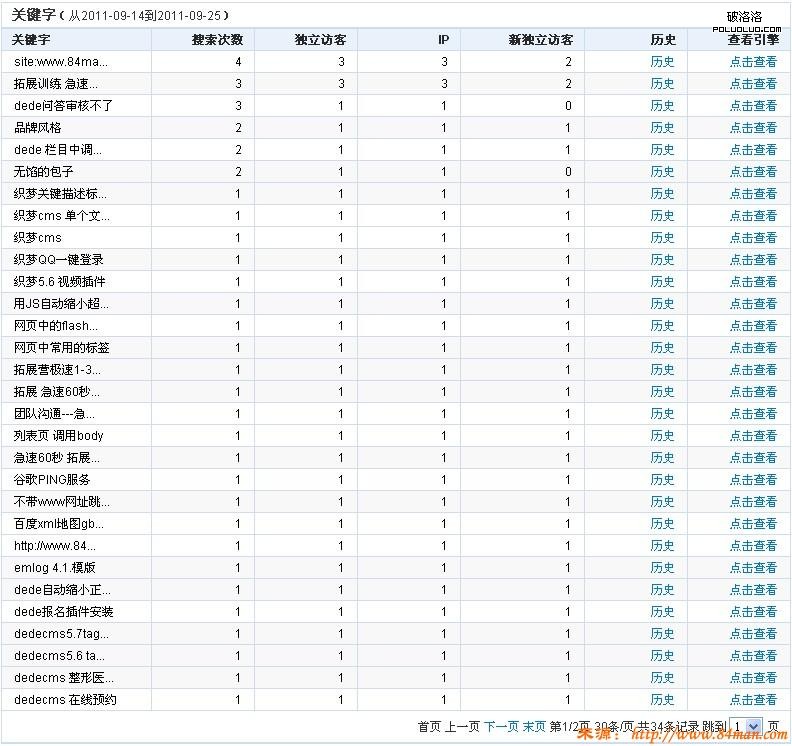Click the IP column header
This screenshot has height=746, width=792.
[x=443, y=40]
